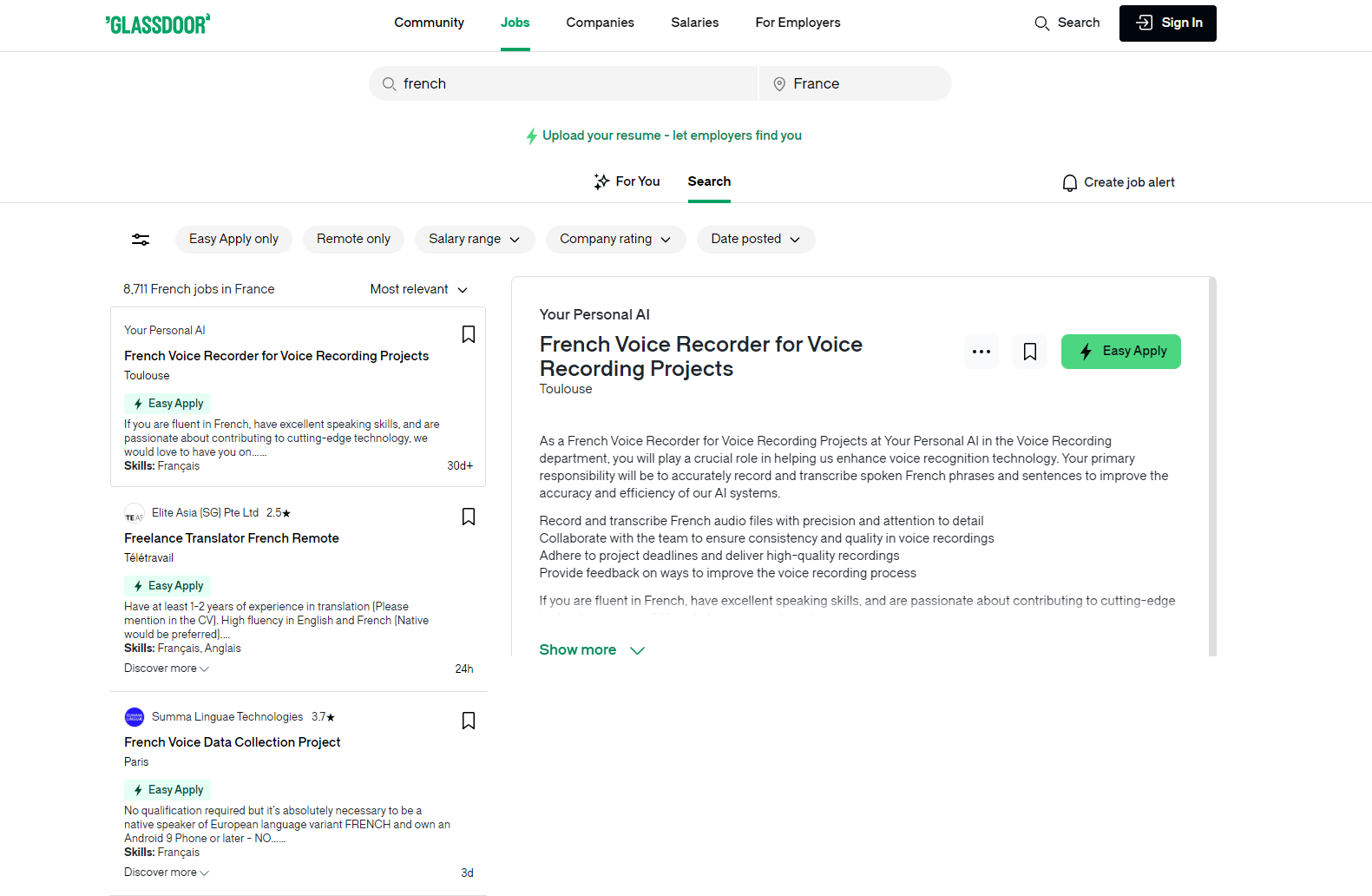Open the Jobs menu item
The image size is (1372, 896).
click(515, 23)
